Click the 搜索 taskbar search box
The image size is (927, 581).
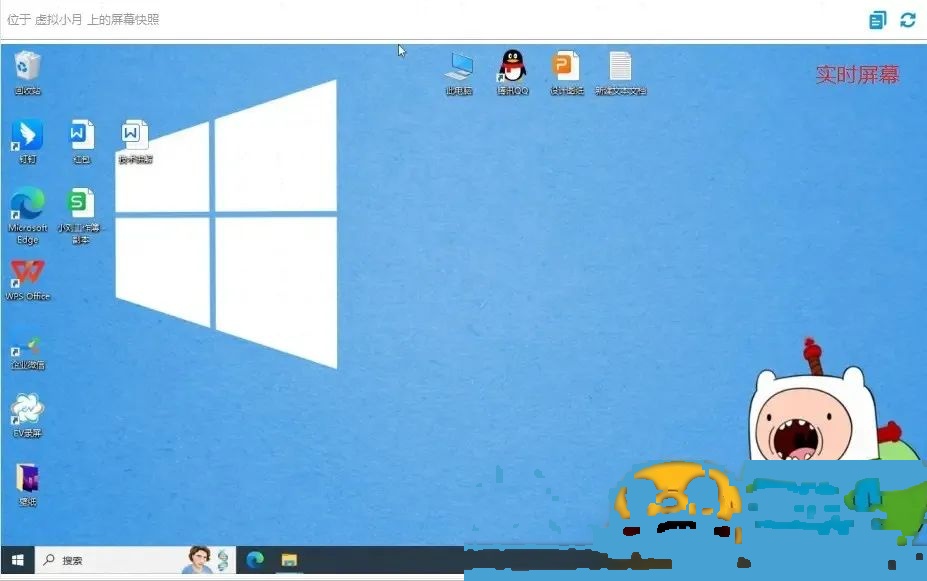pos(136,560)
